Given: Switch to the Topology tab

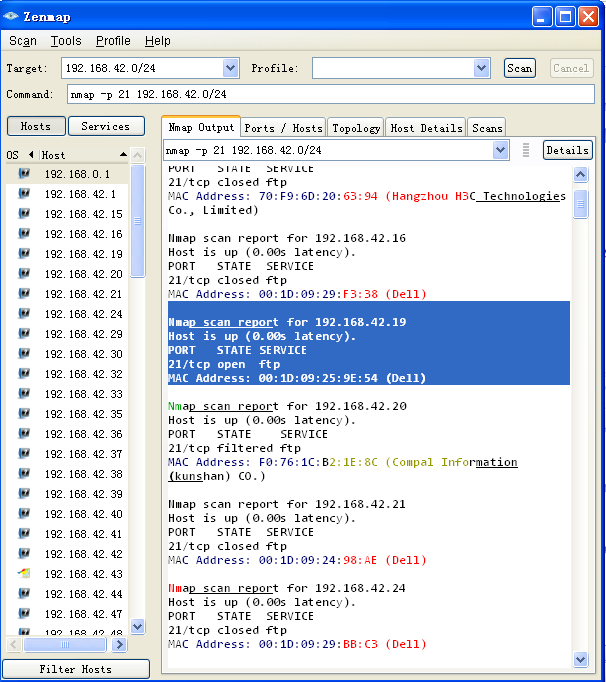Looking at the screenshot, I should pyautogui.click(x=356, y=128).
